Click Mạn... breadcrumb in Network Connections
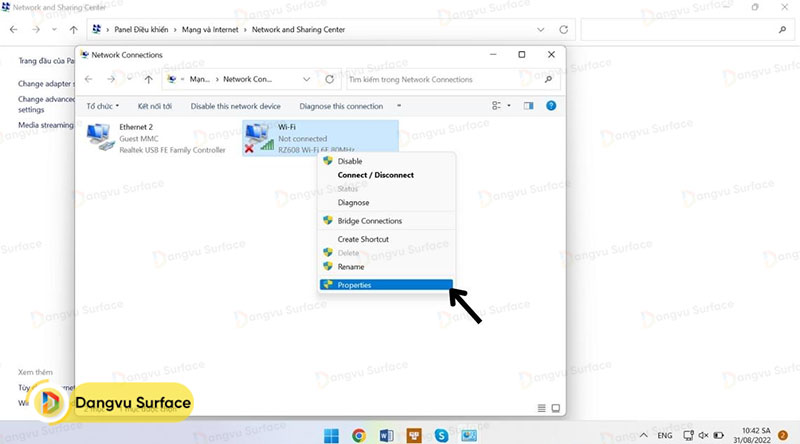Image resolution: width=800 pixels, height=444 pixels. [x=199, y=79]
